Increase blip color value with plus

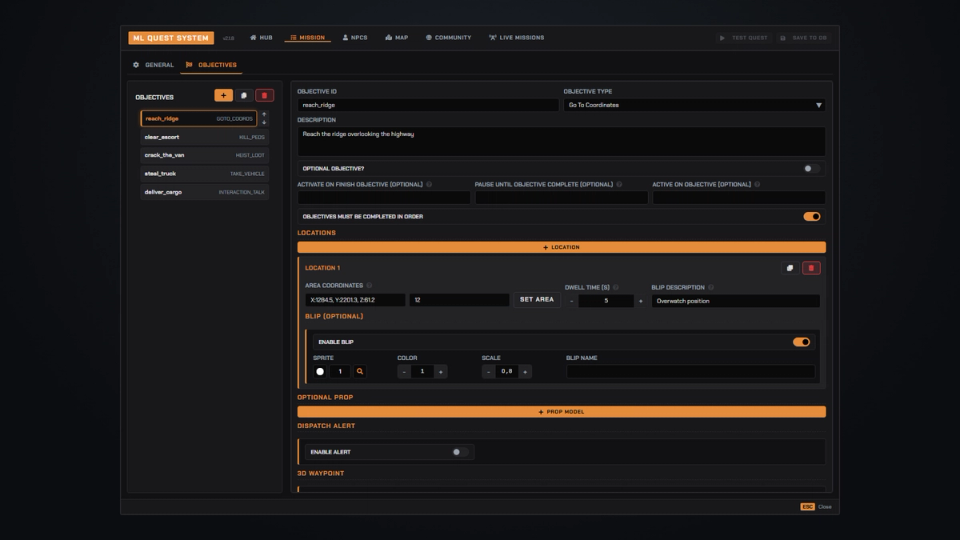(440, 372)
